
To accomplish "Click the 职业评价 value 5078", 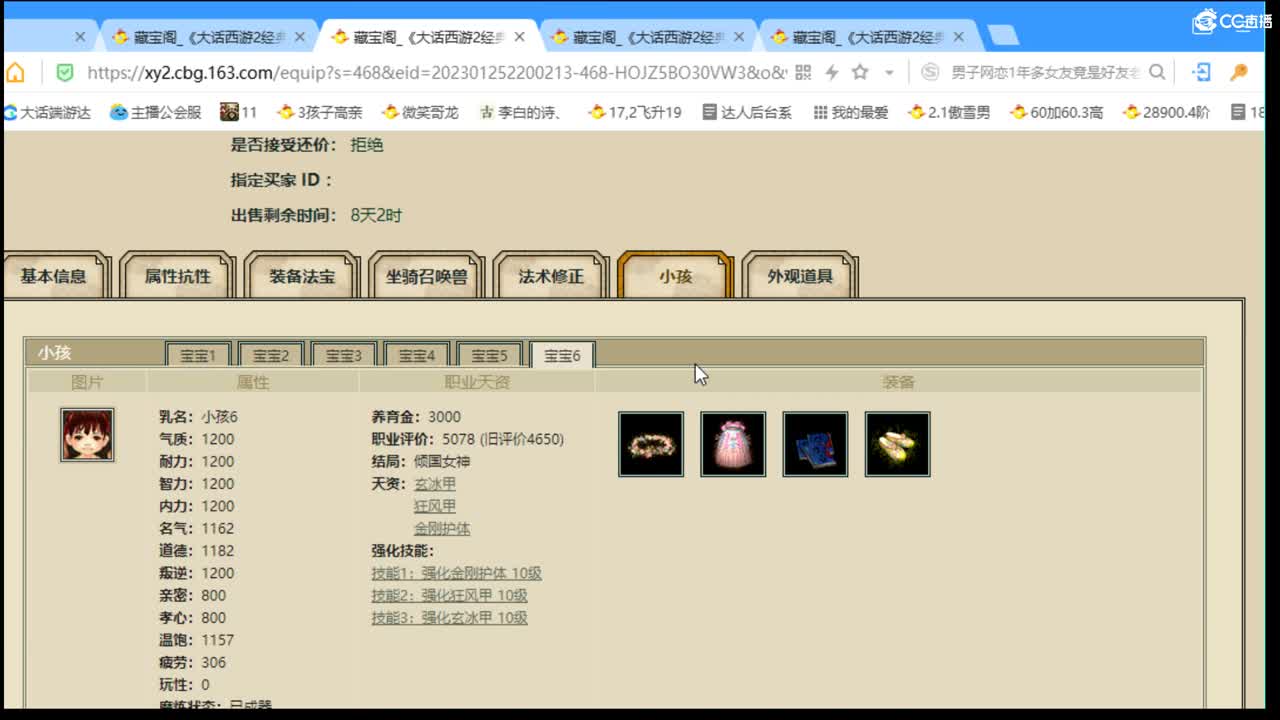I will tap(458, 439).
